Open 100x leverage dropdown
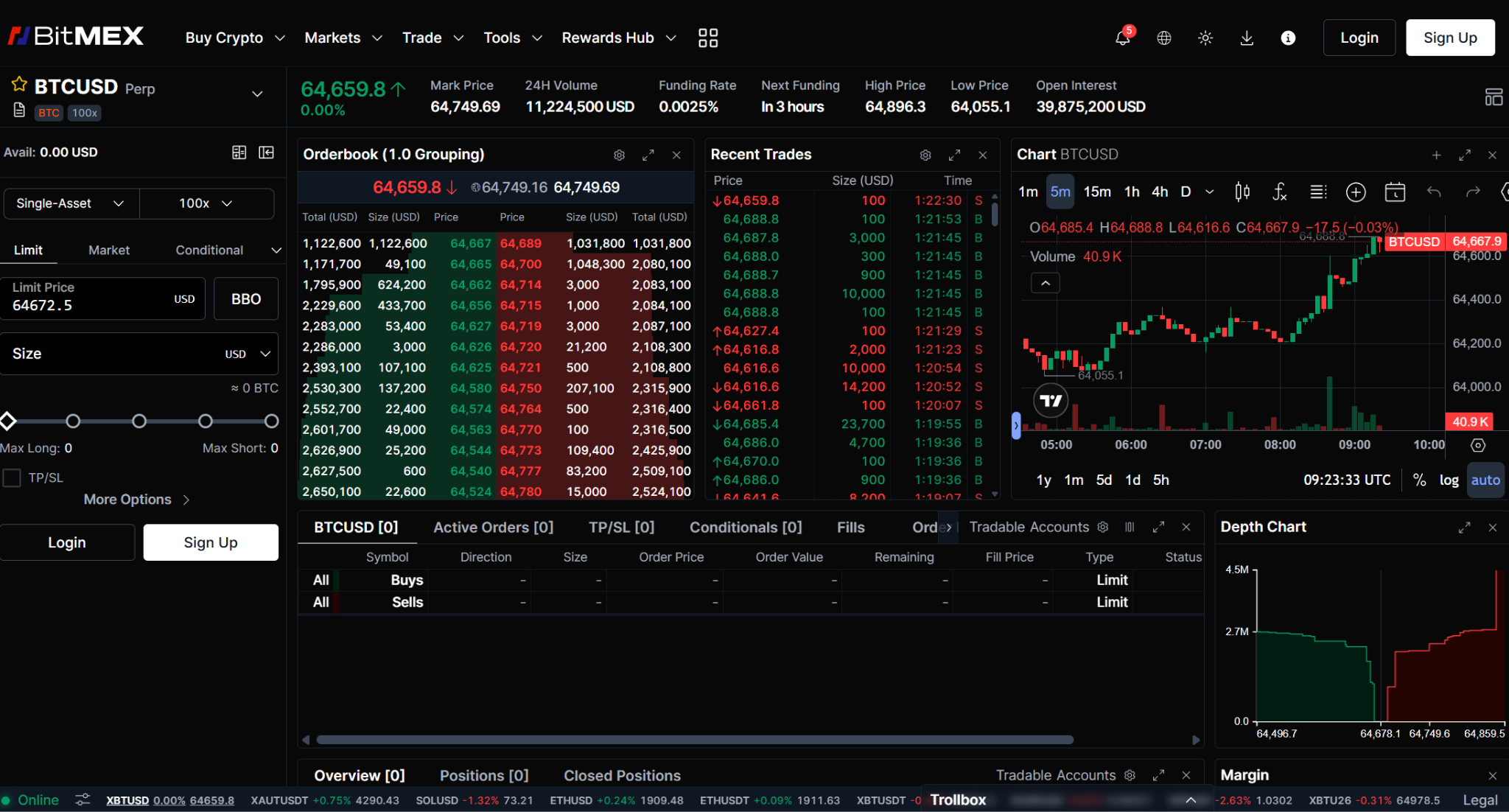1509x812 pixels. [206, 203]
